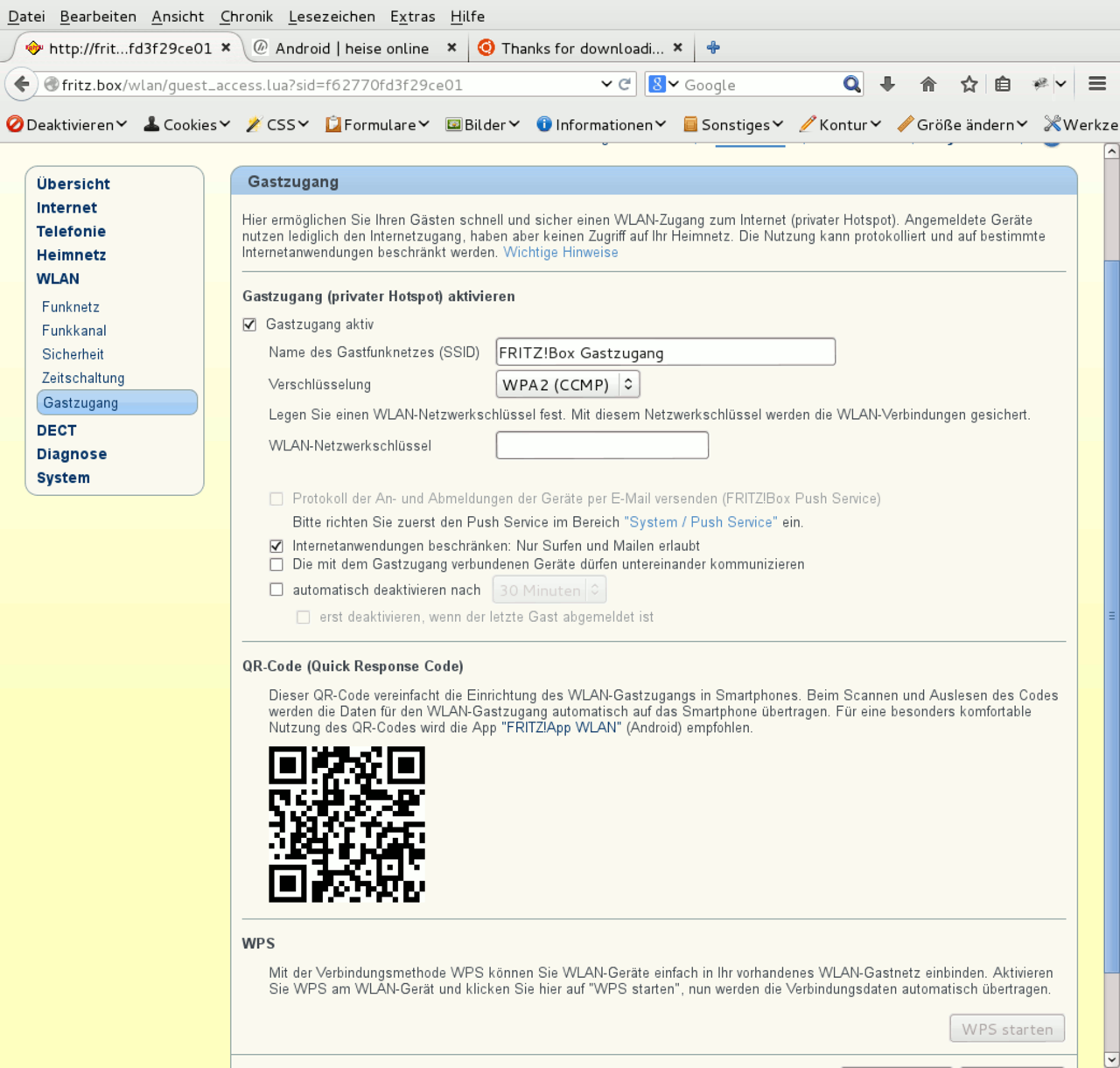Show bookmarks list icon

tap(1003, 84)
